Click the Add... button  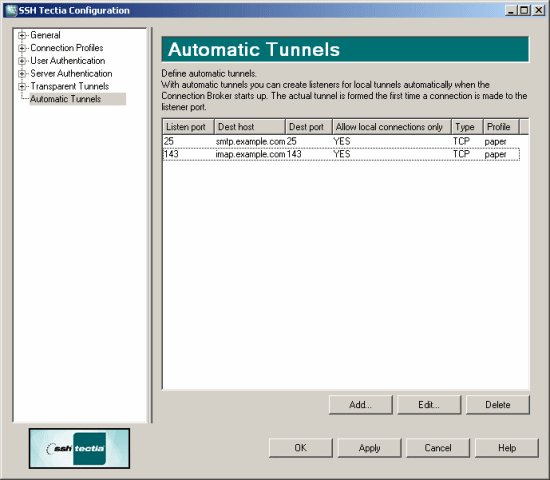pyautogui.click(x=360, y=405)
